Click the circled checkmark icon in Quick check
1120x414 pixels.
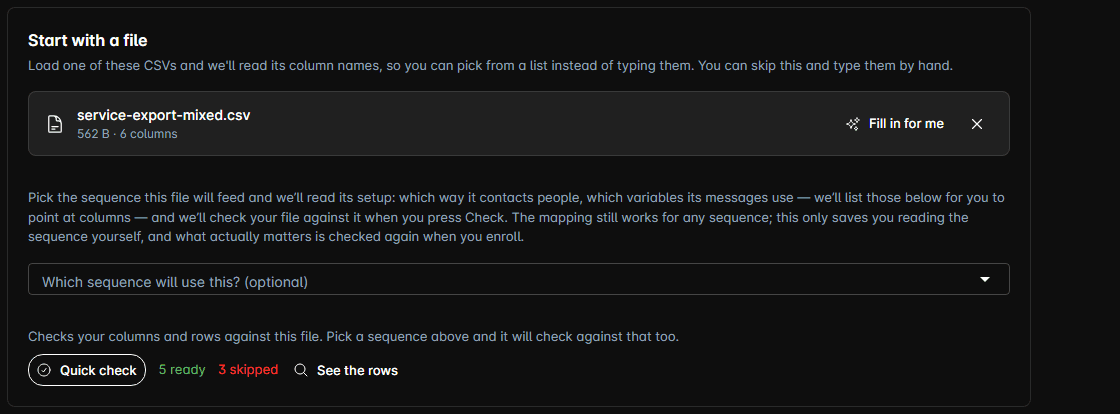44,370
